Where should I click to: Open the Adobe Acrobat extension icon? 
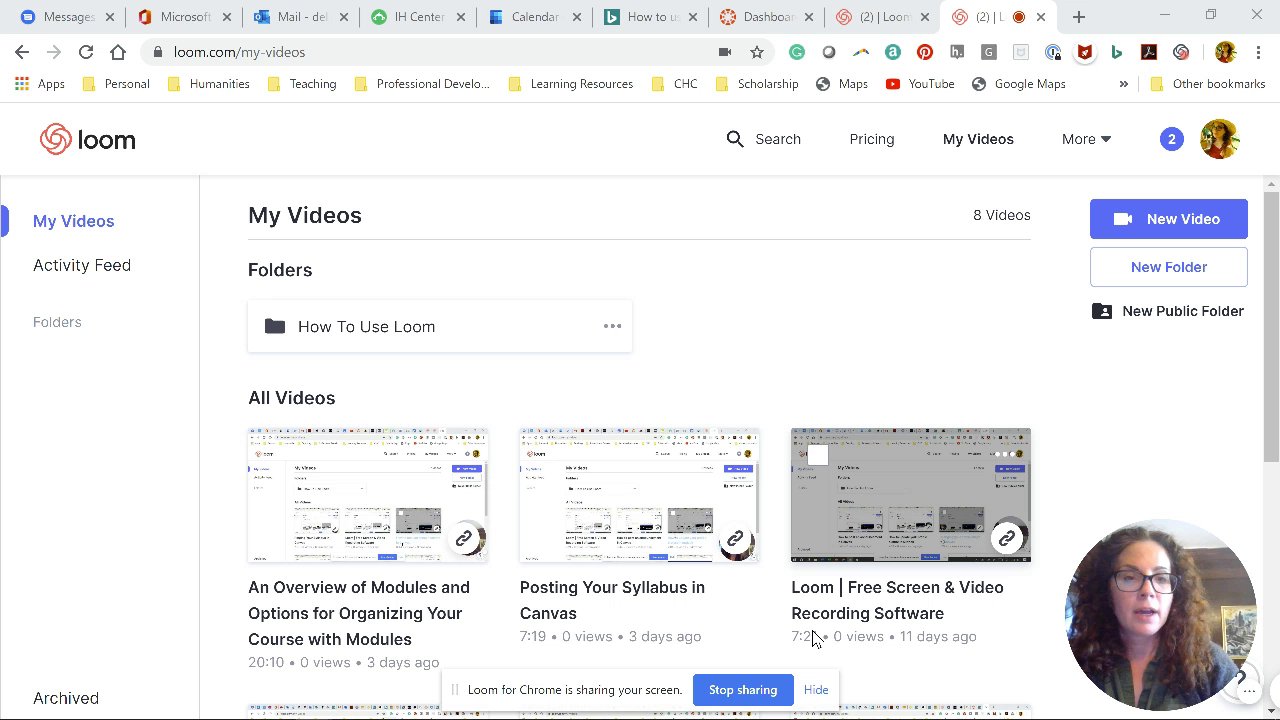point(1148,52)
